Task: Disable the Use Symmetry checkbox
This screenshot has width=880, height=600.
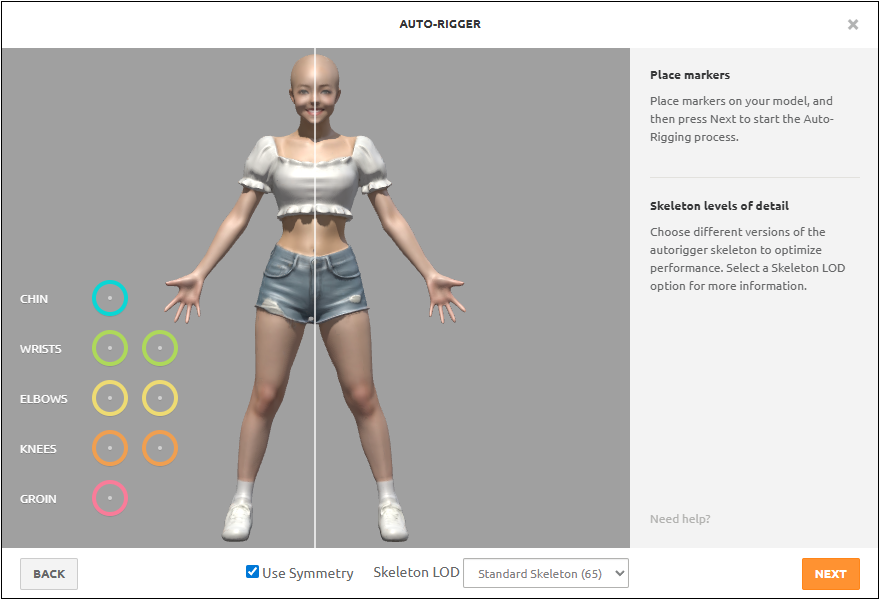Action: [253, 572]
